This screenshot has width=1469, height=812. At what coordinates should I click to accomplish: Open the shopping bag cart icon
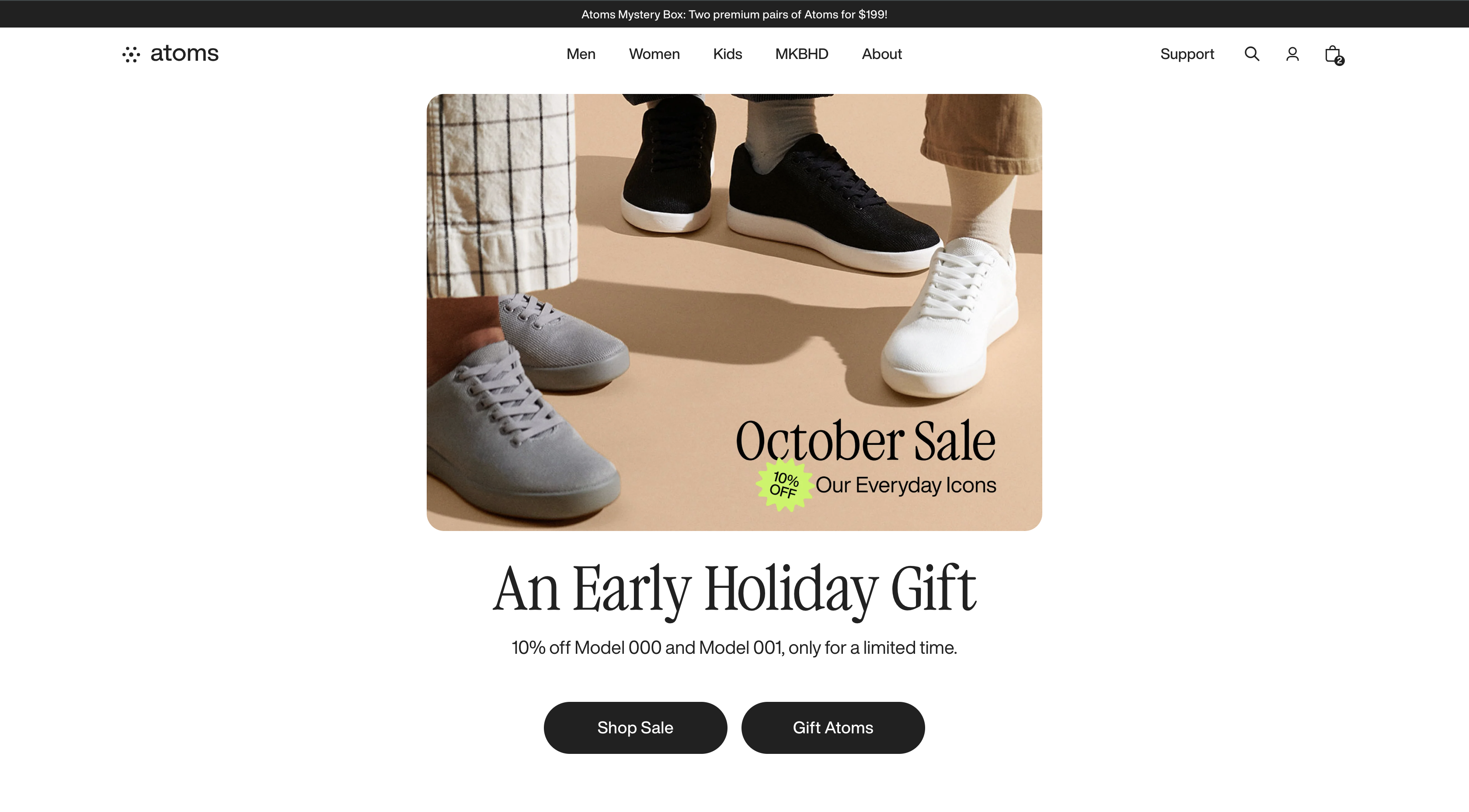(x=1332, y=54)
